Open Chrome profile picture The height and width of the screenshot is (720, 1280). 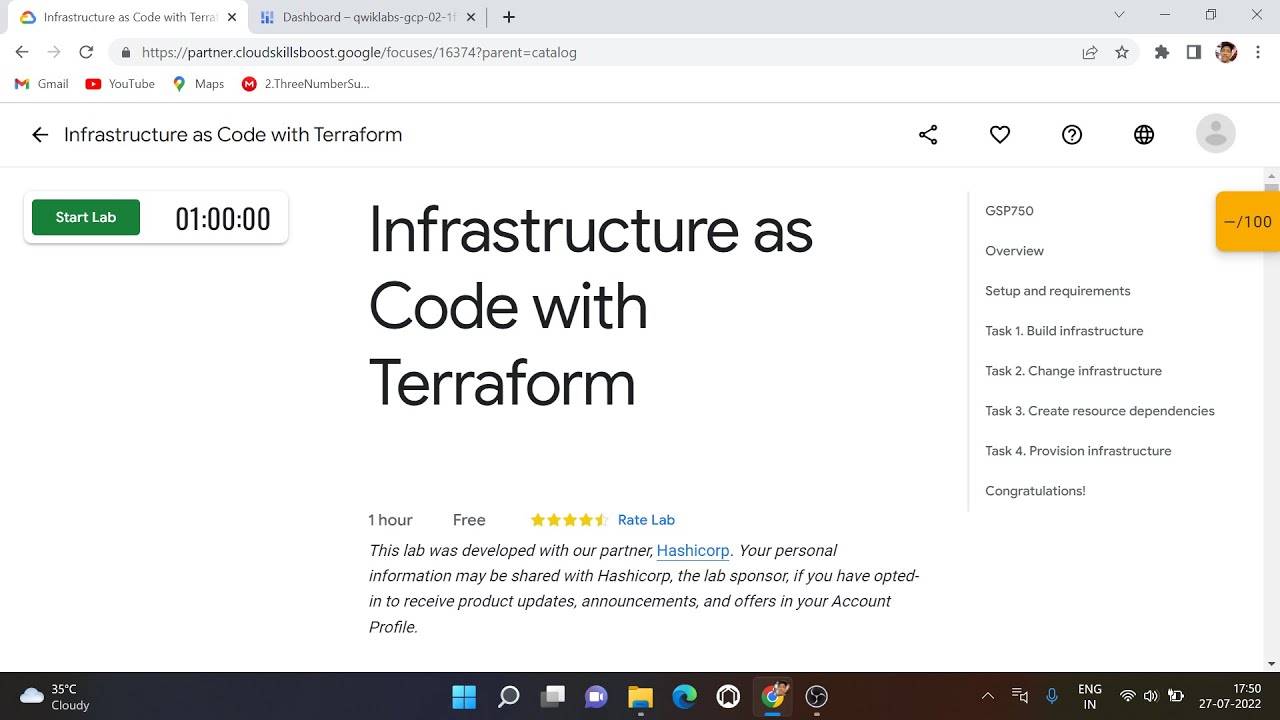[x=1226, y=52]
